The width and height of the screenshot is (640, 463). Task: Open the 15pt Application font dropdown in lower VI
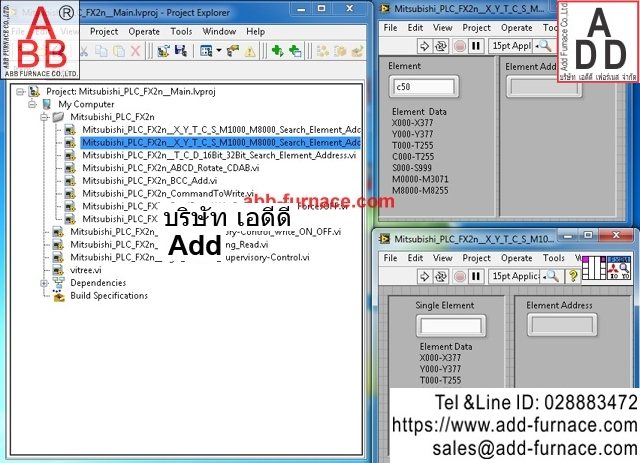(518, 275)
